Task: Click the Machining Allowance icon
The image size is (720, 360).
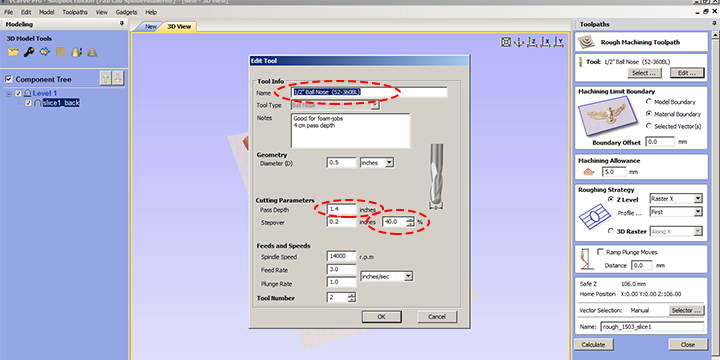Action: 589,172
